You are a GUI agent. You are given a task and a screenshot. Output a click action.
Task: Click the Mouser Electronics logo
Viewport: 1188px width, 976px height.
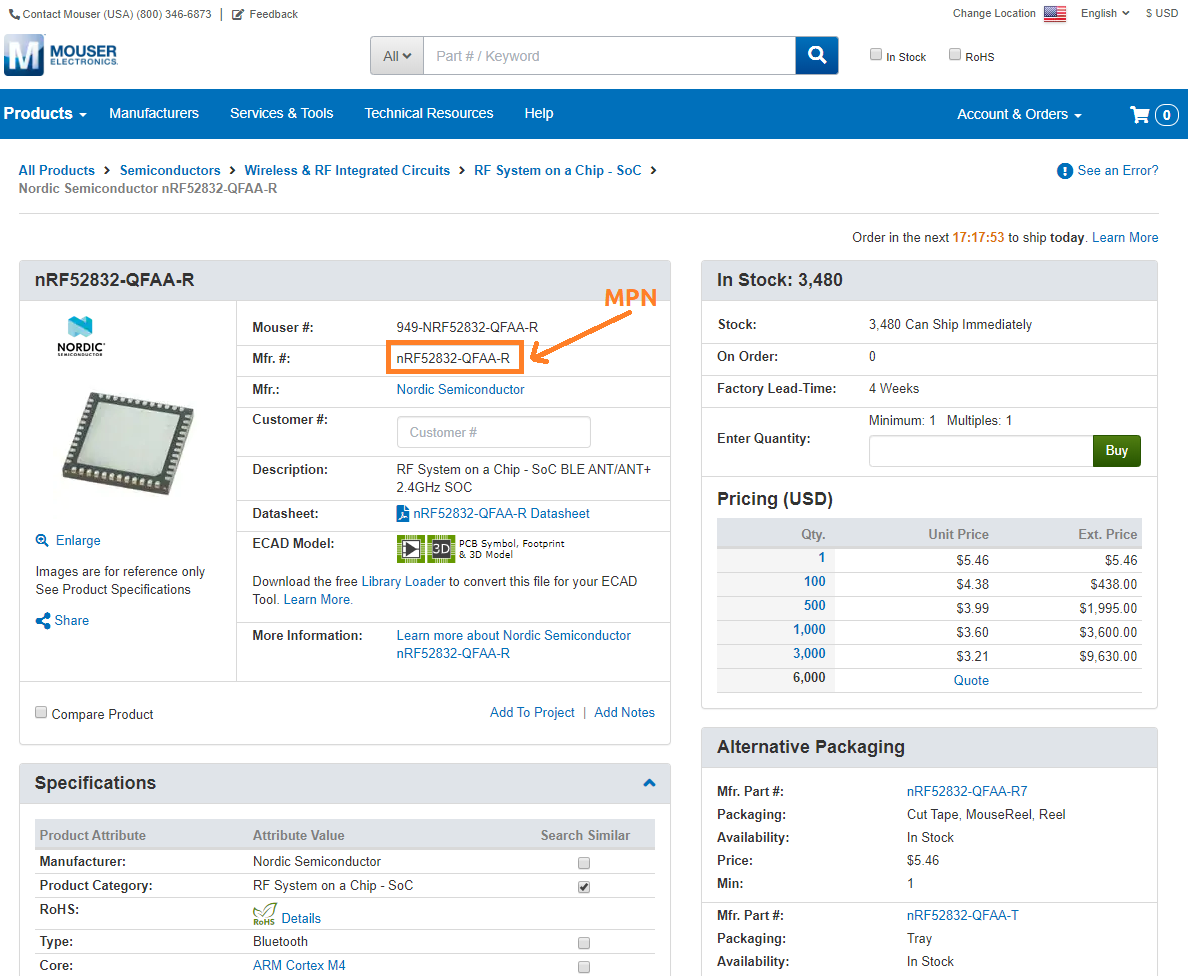coord(61,55)
